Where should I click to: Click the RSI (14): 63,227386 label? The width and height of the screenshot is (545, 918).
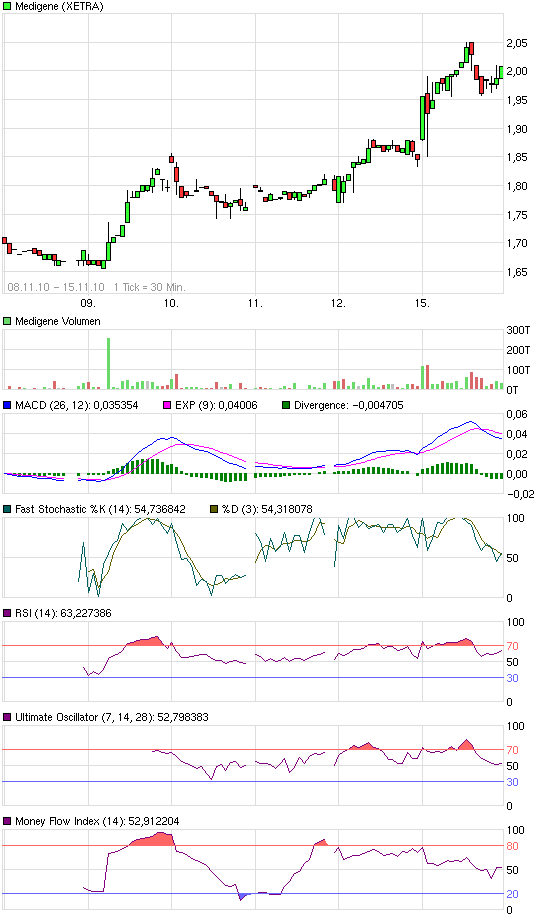tap(63, 613)
